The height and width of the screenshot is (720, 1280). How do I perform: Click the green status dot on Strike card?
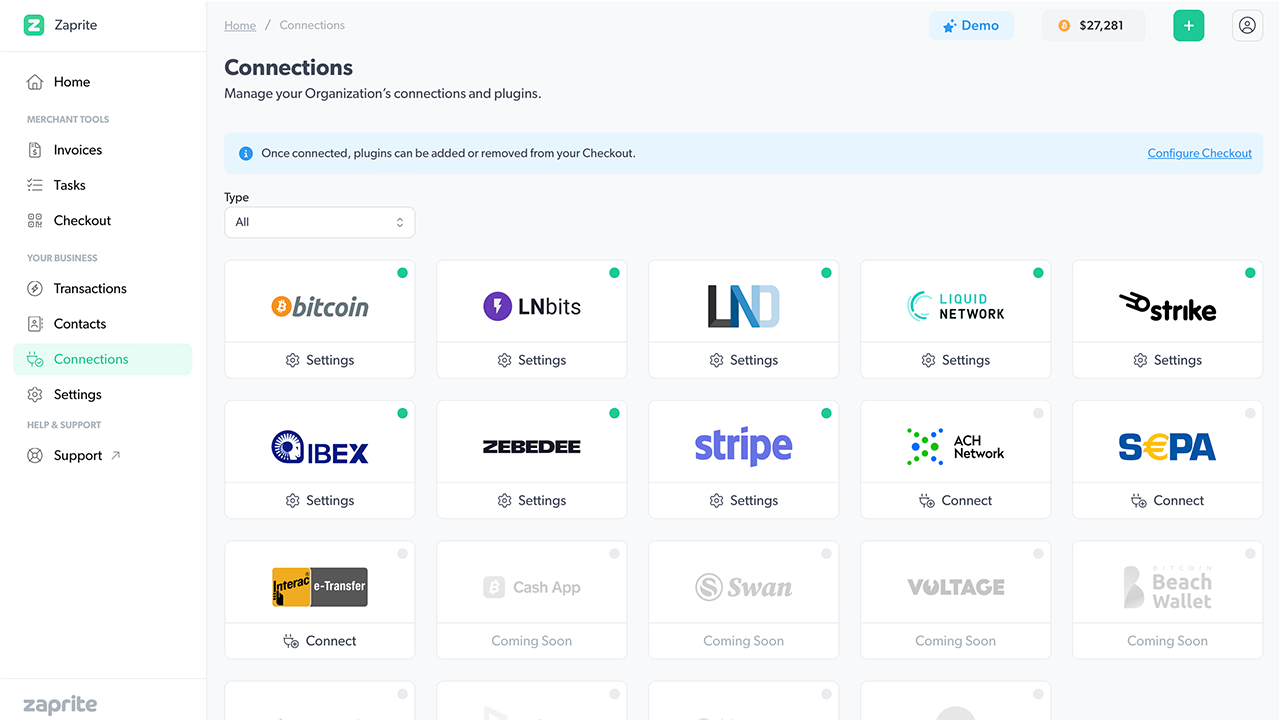pyautogui.click(x=1250, y=273)
